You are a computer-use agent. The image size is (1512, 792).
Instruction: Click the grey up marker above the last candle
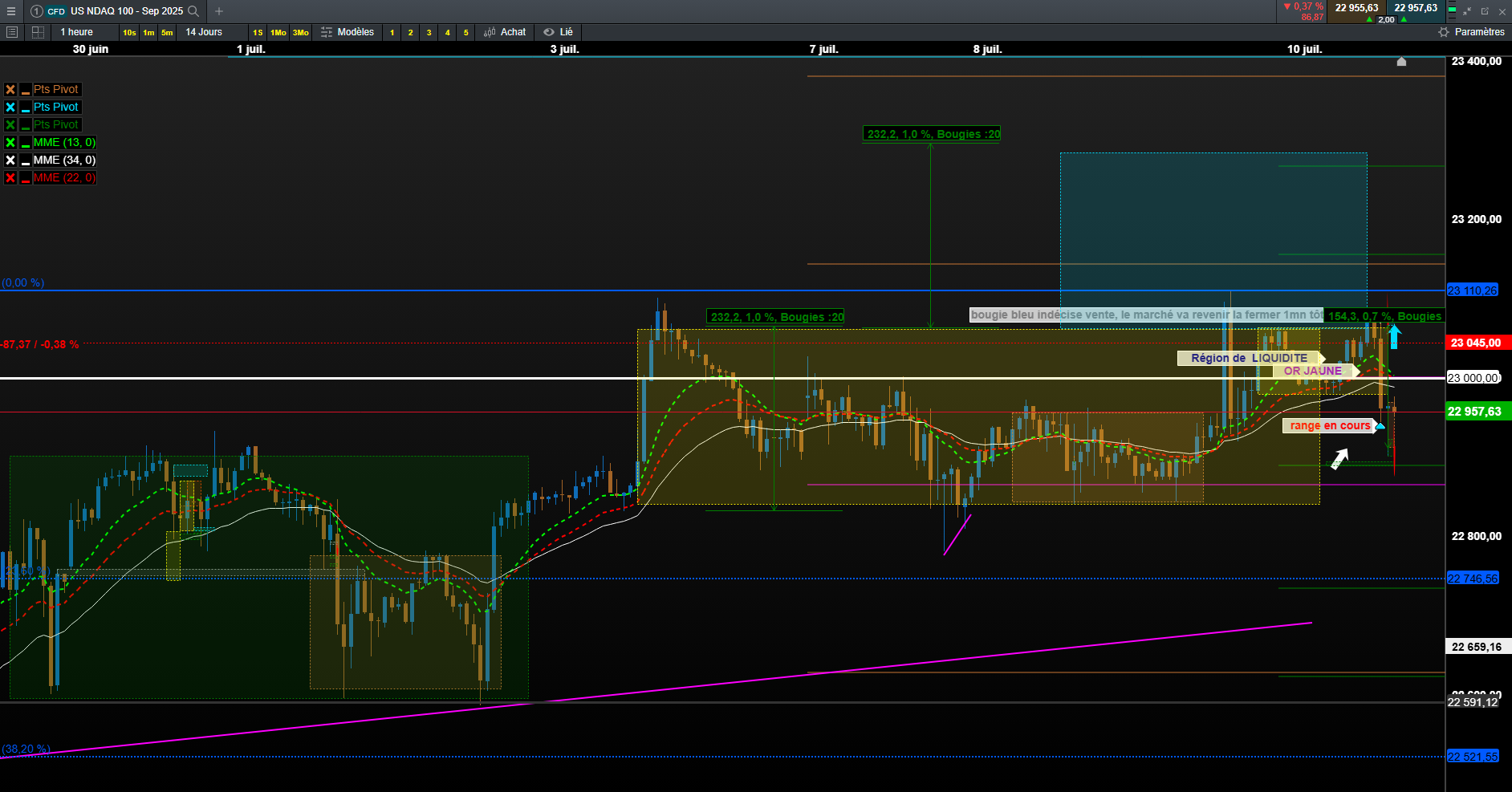pos(1401,62)
